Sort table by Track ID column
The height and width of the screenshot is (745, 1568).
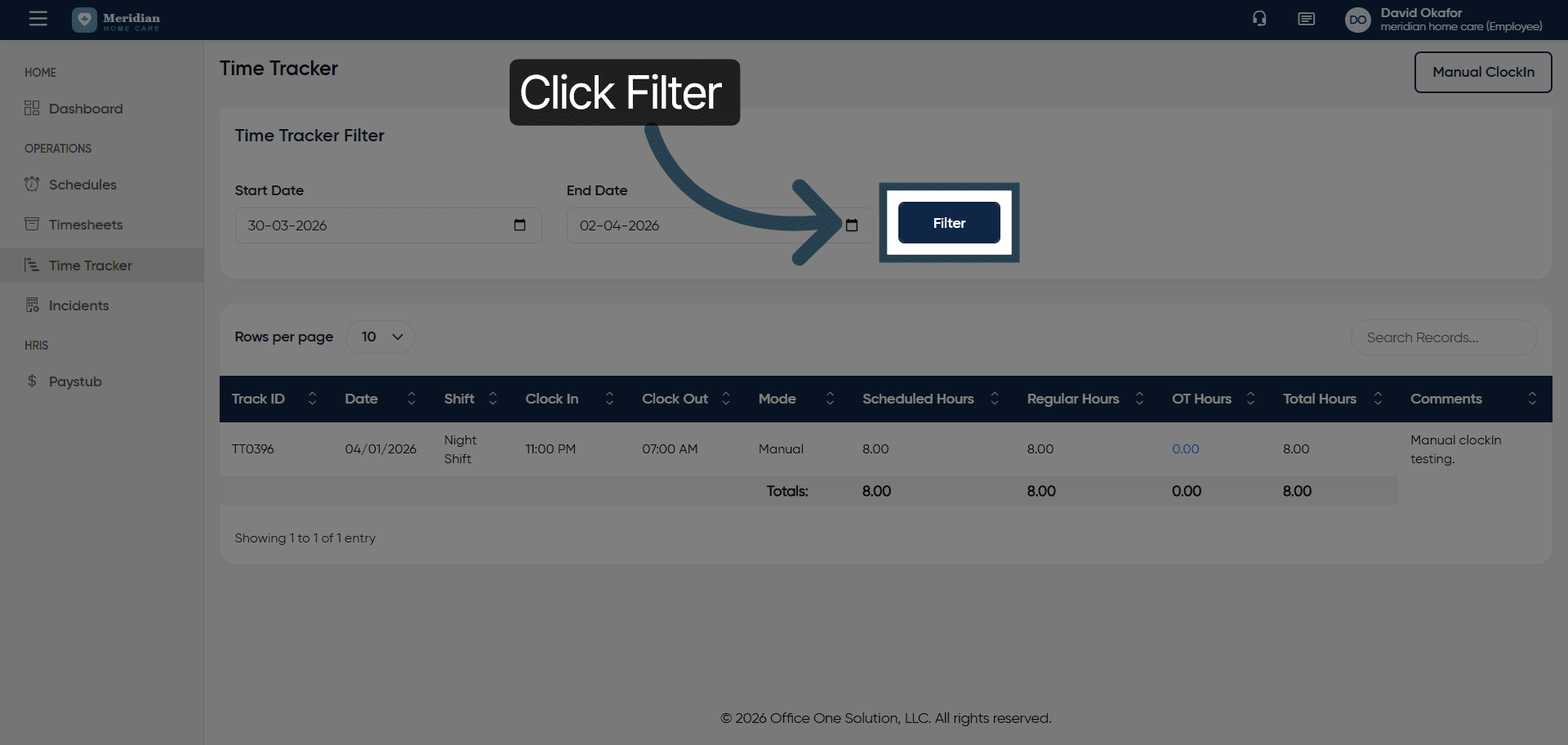312,399
